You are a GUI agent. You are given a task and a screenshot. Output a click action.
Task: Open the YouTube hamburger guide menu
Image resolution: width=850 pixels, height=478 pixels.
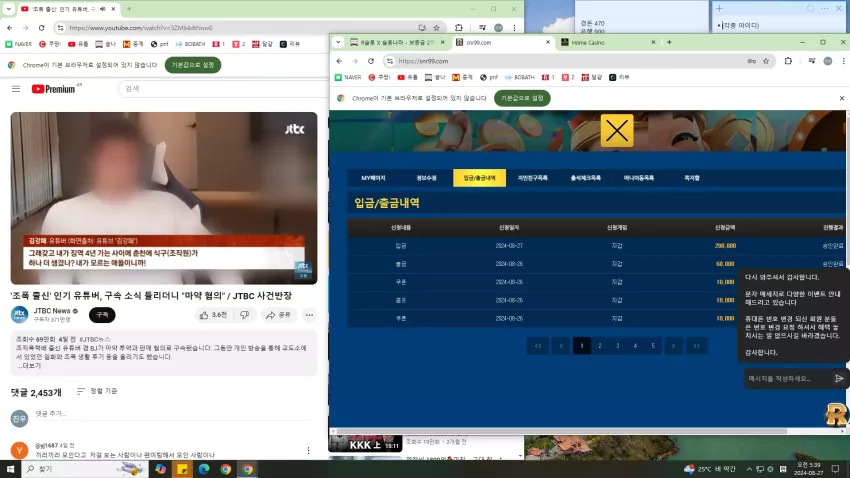16,89
